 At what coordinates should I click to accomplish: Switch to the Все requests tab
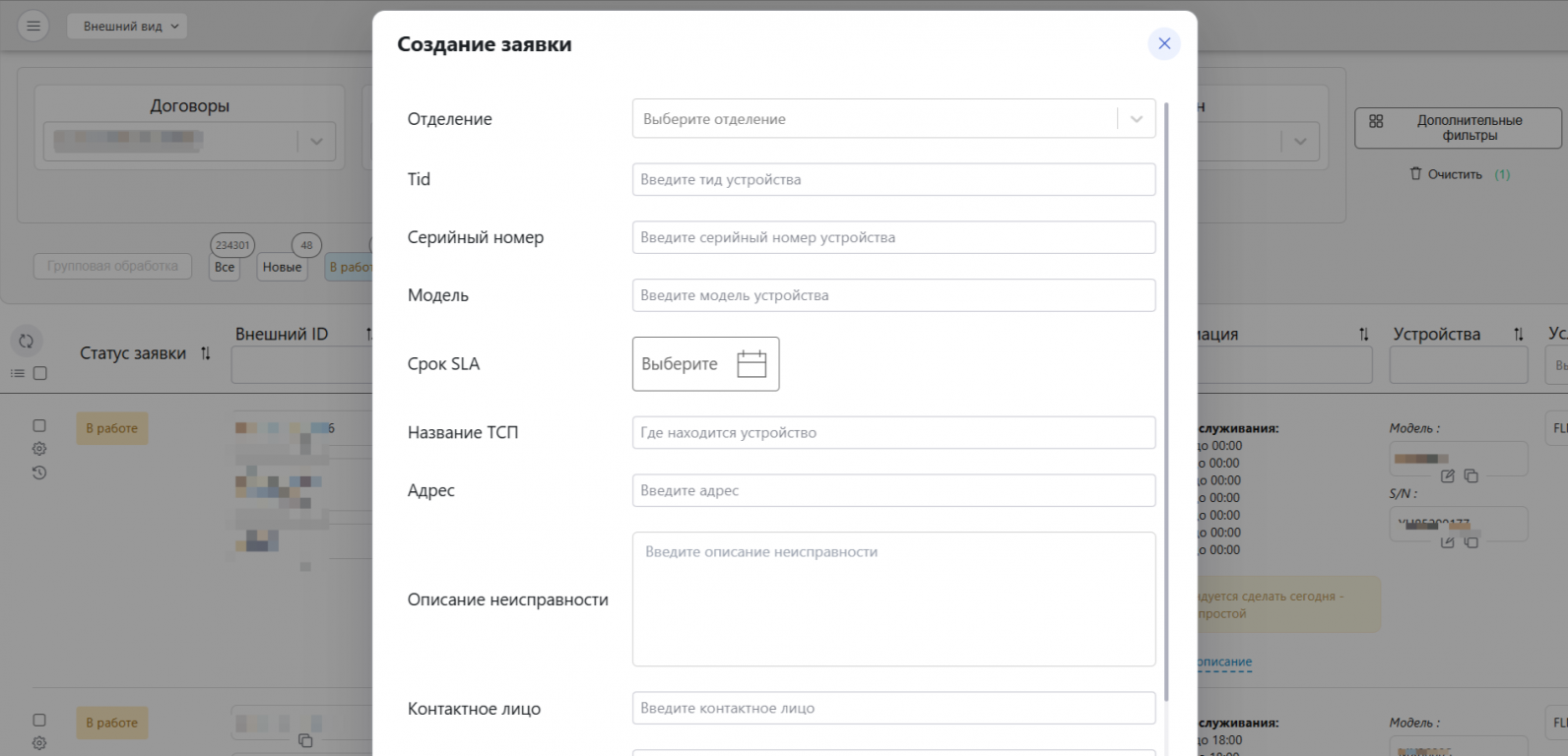pyautogui.click(x=225, y=267)
